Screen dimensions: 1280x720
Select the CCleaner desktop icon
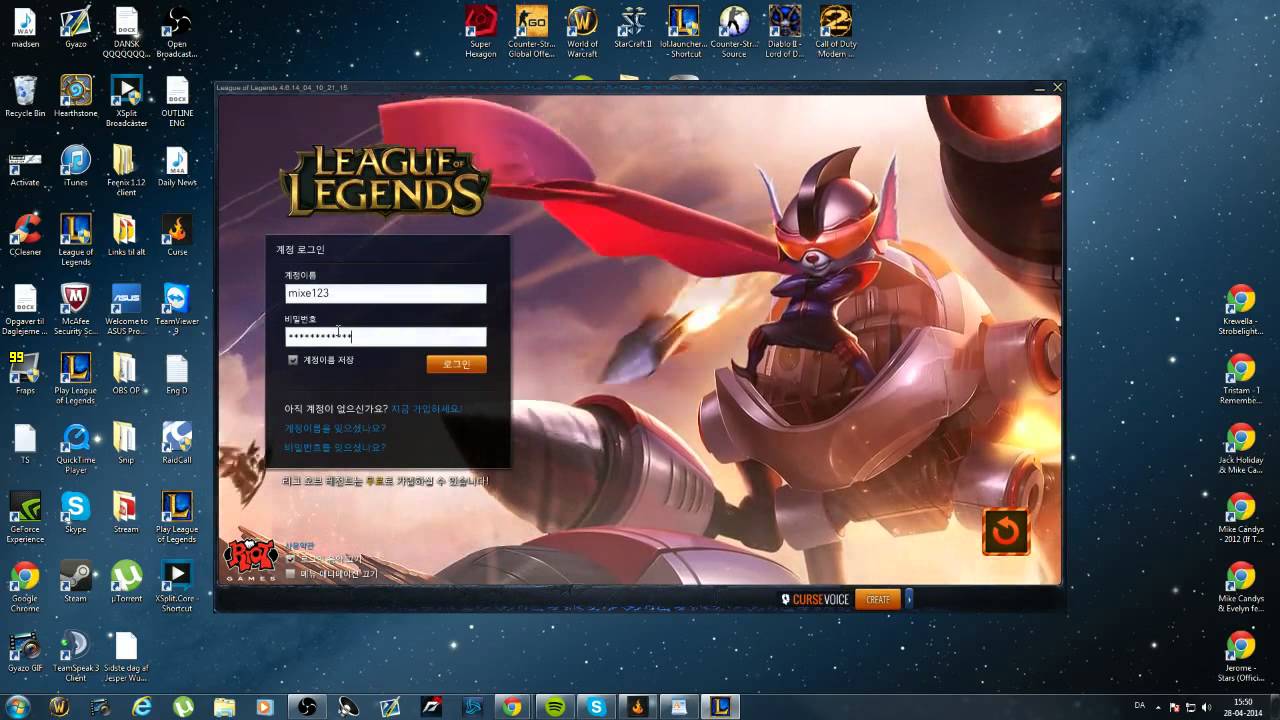coord(25,235)
